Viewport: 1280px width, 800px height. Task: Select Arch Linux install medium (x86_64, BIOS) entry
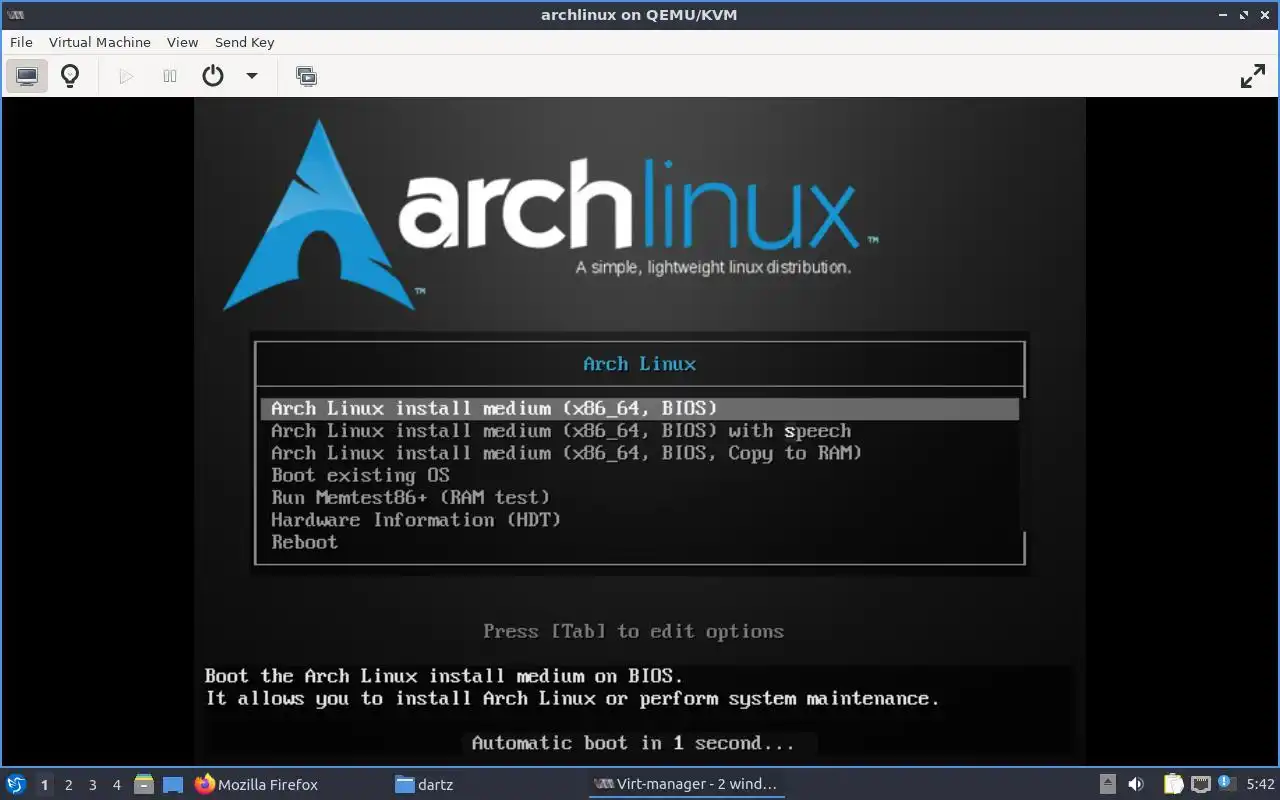[x=640, y=409]
